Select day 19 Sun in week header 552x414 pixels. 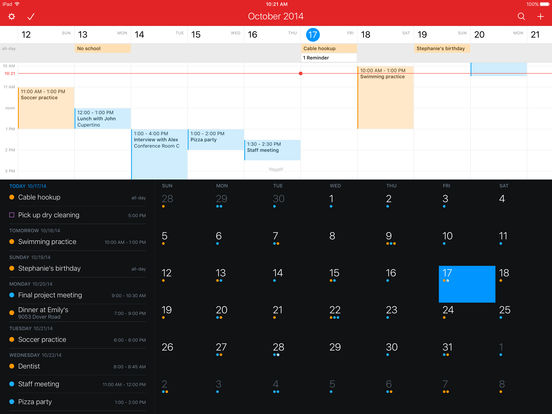442,34
